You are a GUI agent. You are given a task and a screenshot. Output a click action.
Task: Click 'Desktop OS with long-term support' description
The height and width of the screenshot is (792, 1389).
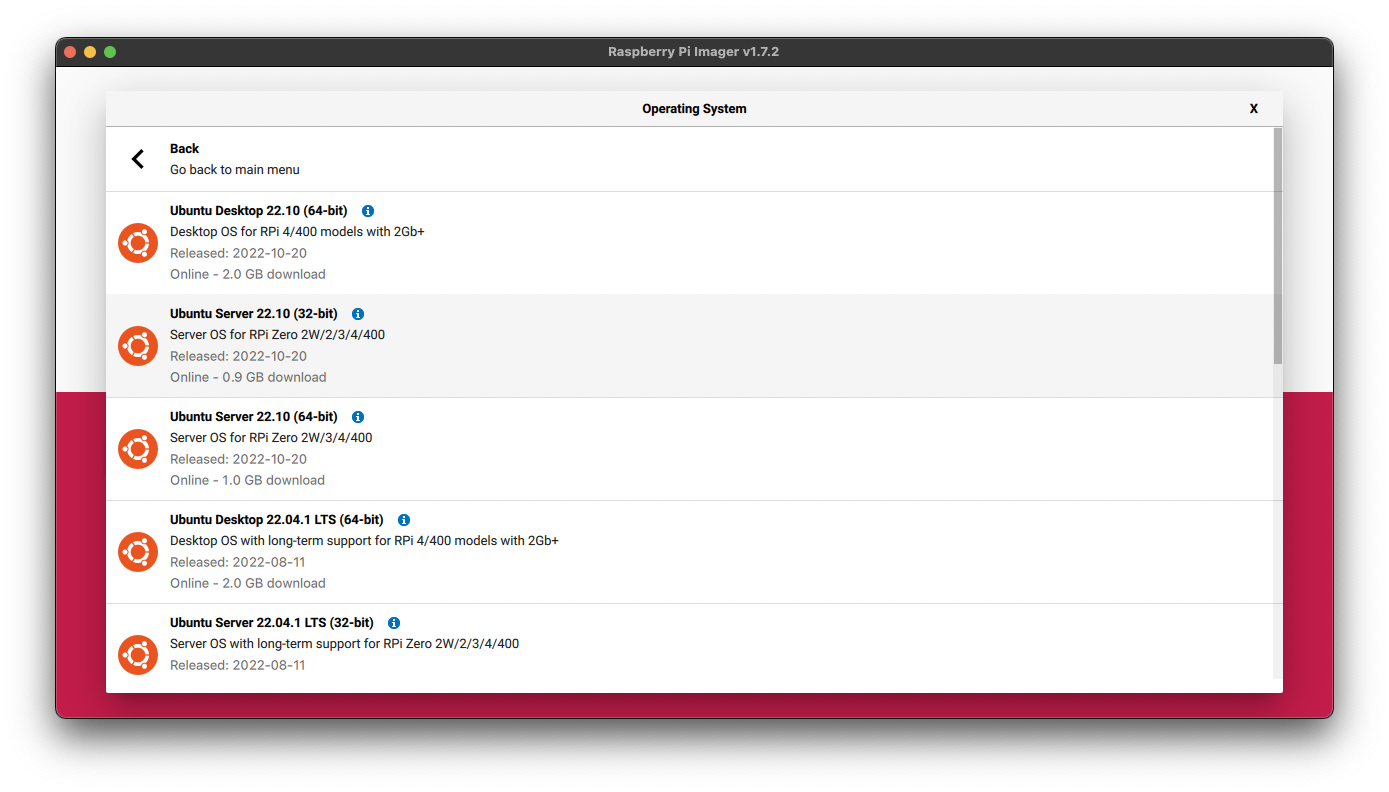[364, 541]
